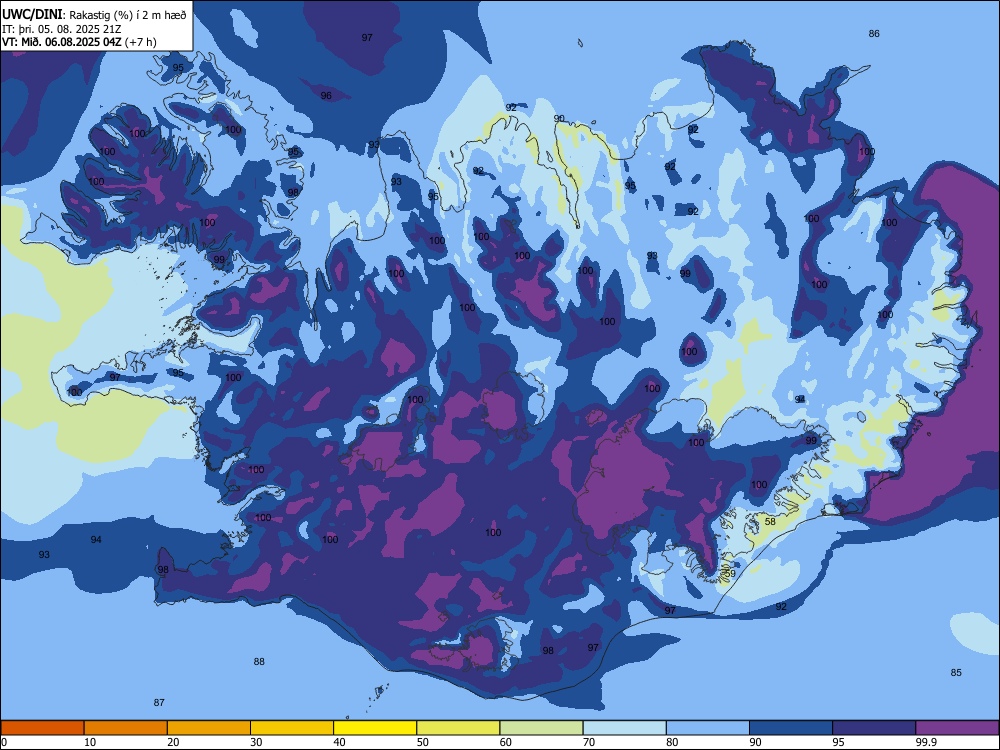Screen dimensions: 1000x750
Task: Click the '86' humidity value over the sea
Action: point(874,34)
